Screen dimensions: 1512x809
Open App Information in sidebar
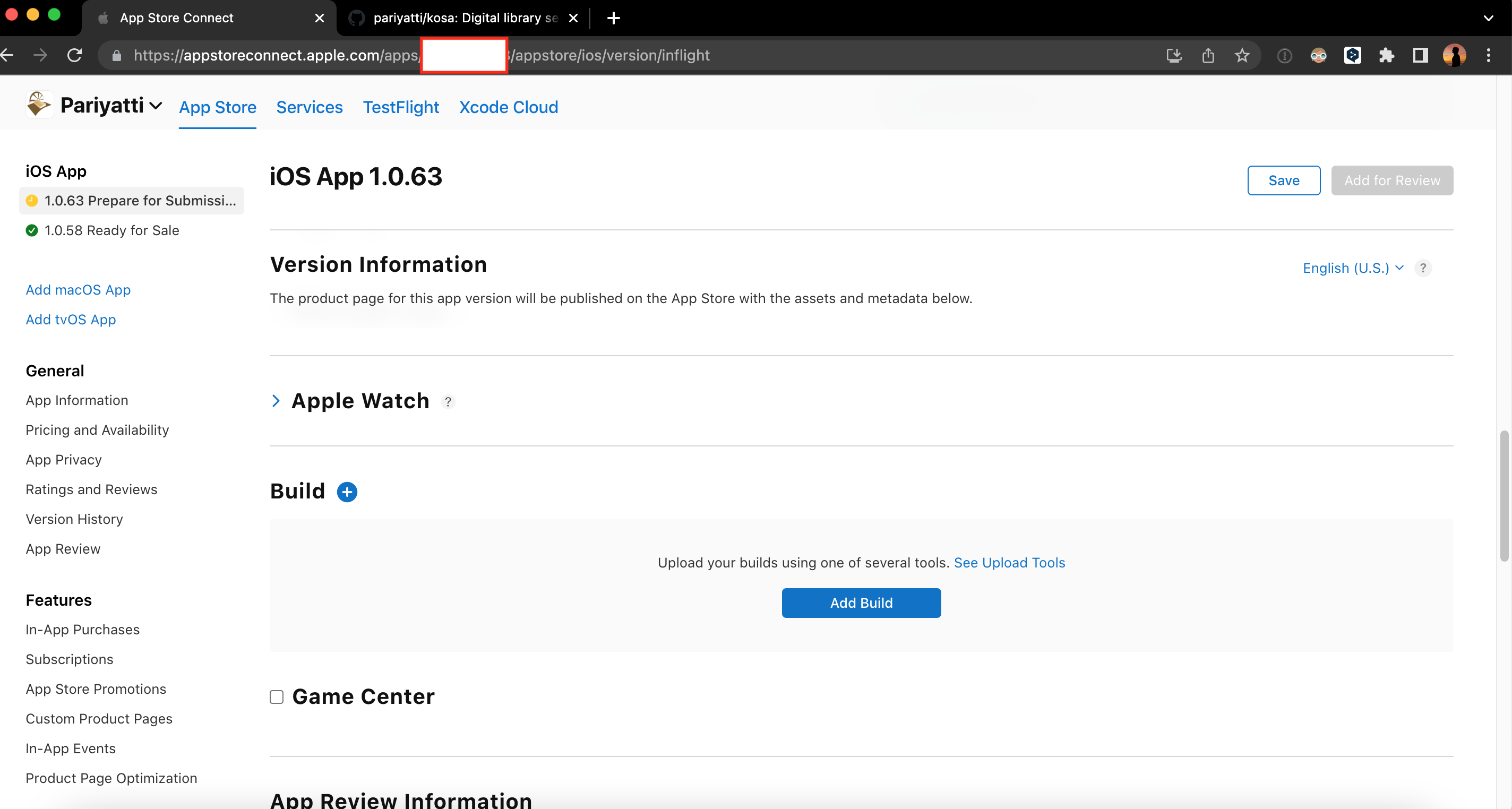click(77, 400)
